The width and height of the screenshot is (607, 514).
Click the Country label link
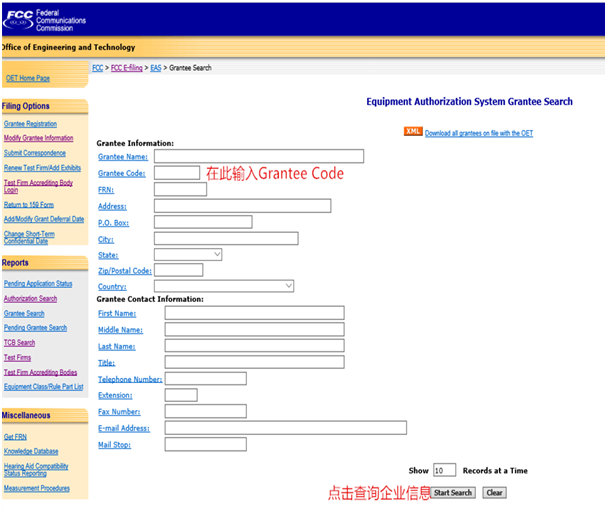[112, 287]
